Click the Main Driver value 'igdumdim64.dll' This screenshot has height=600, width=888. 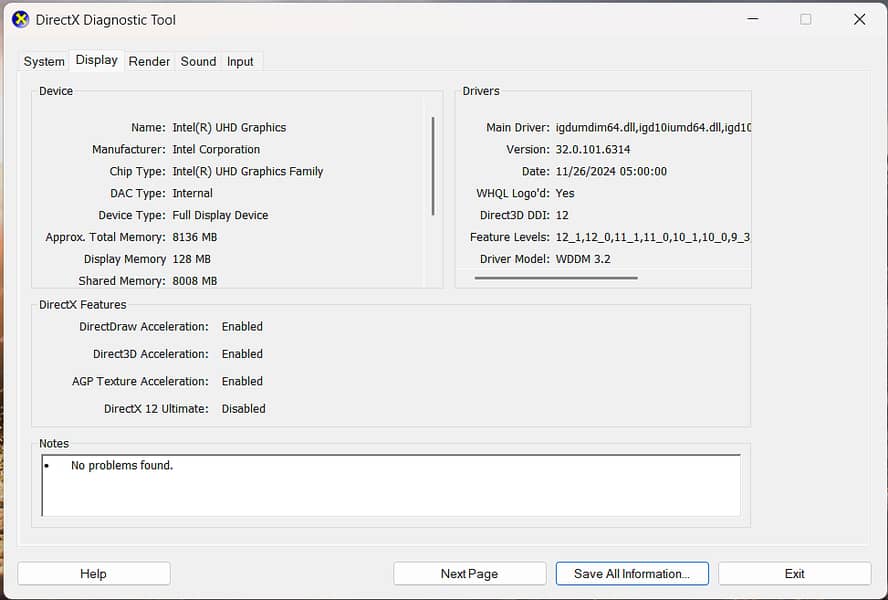tap(596, 127)
